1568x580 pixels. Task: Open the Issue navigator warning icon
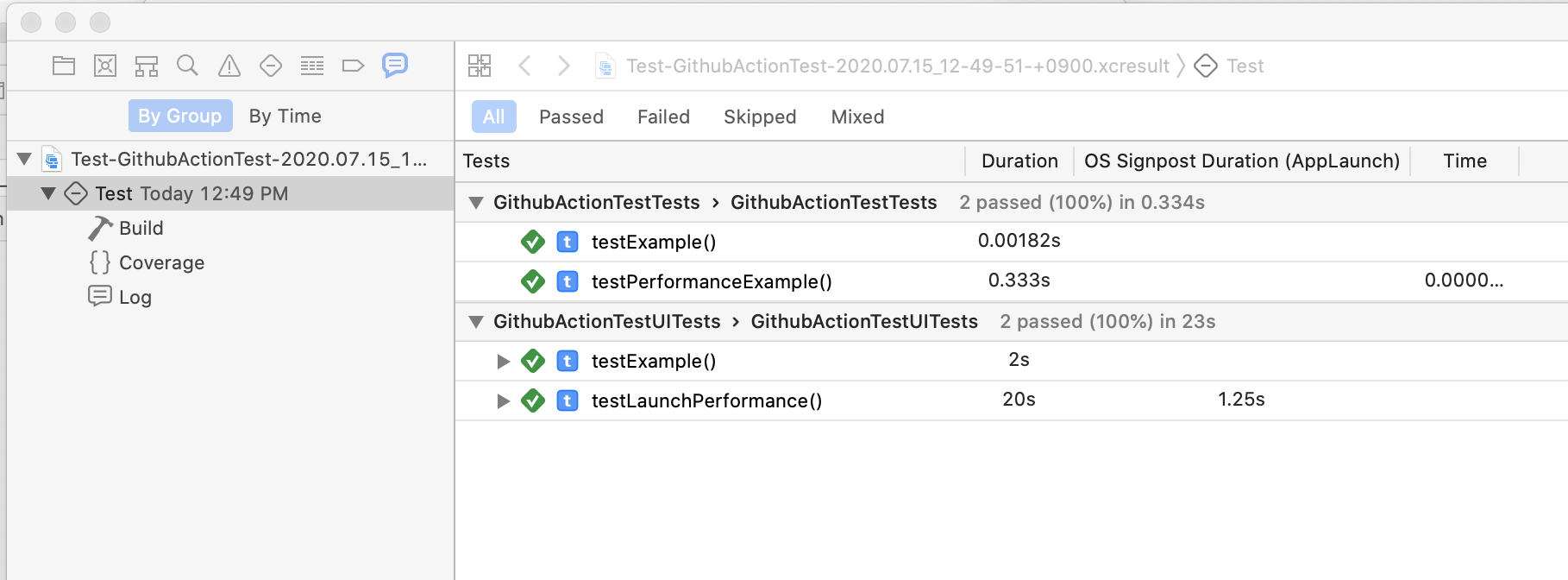coord(229,66)
